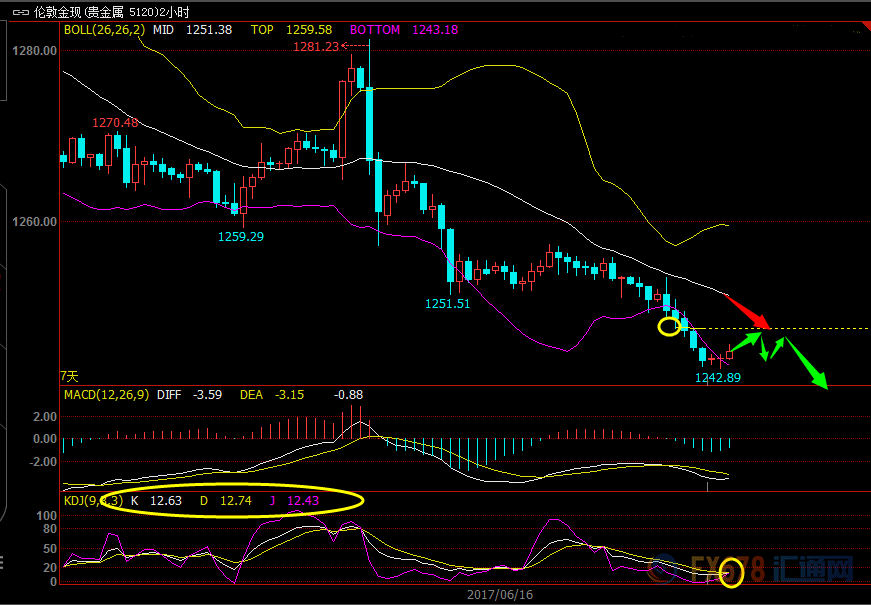Click the 2.00 MACD axis label

pos(45,417)
